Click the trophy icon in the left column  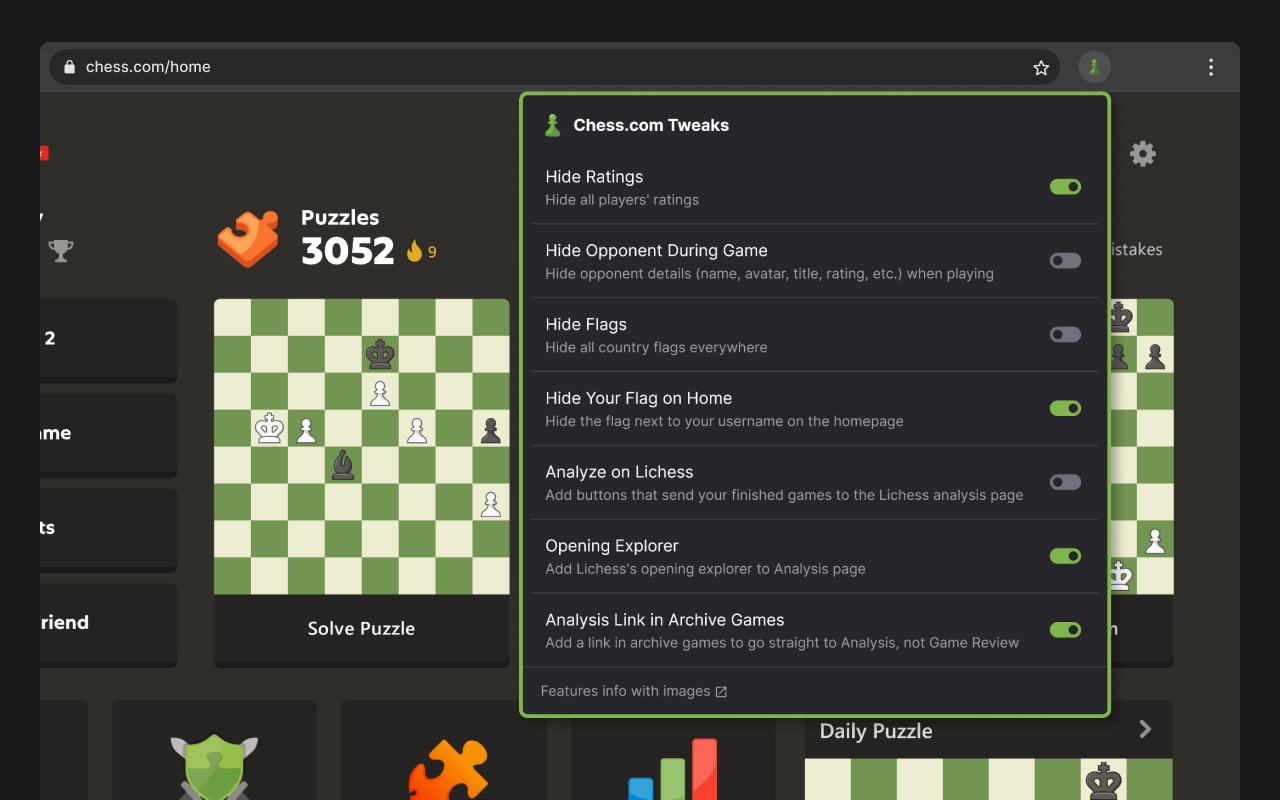[61, 250]
